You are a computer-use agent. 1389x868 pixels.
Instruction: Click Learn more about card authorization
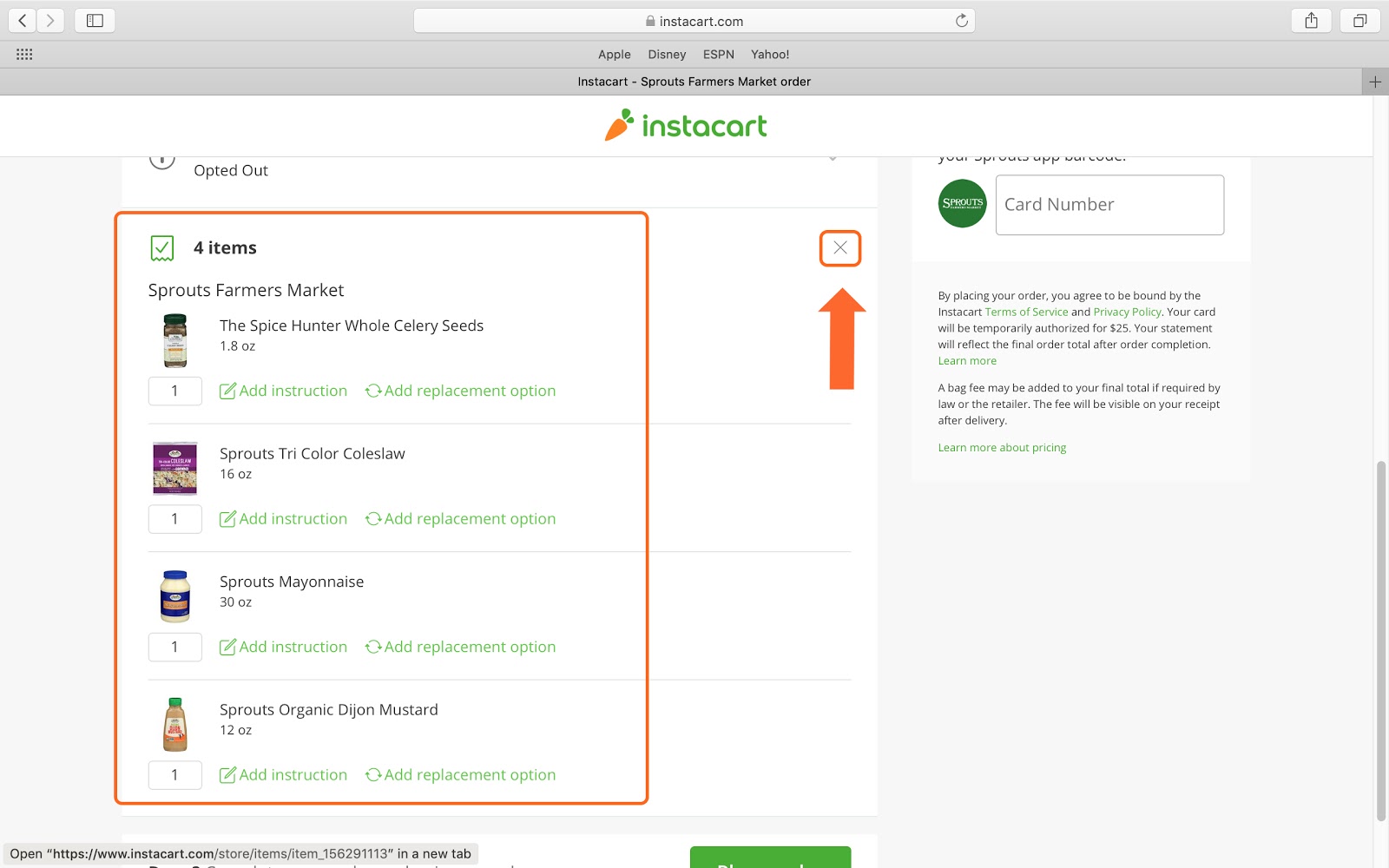pyautogui.click(x=967, y=361)
